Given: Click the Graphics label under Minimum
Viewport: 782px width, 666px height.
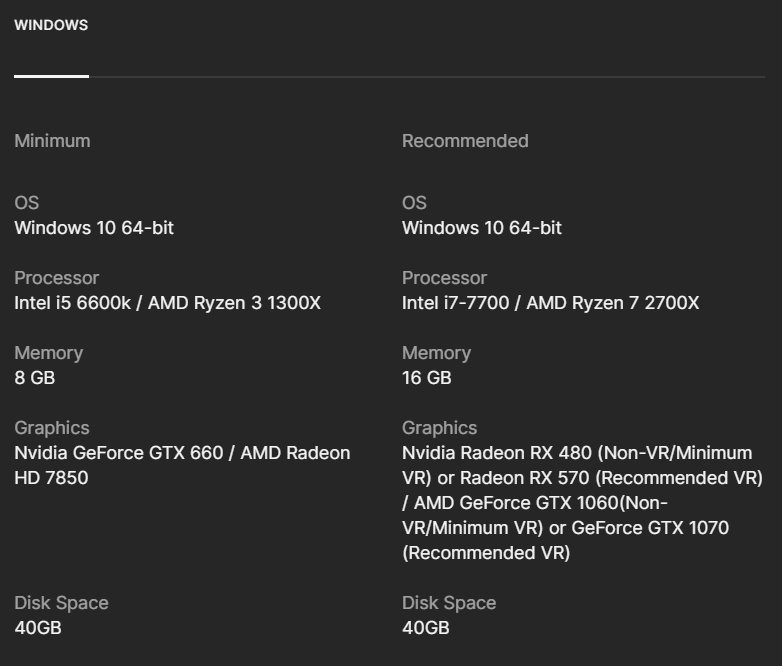Looking at the screenshot, I should click(52, 428).
